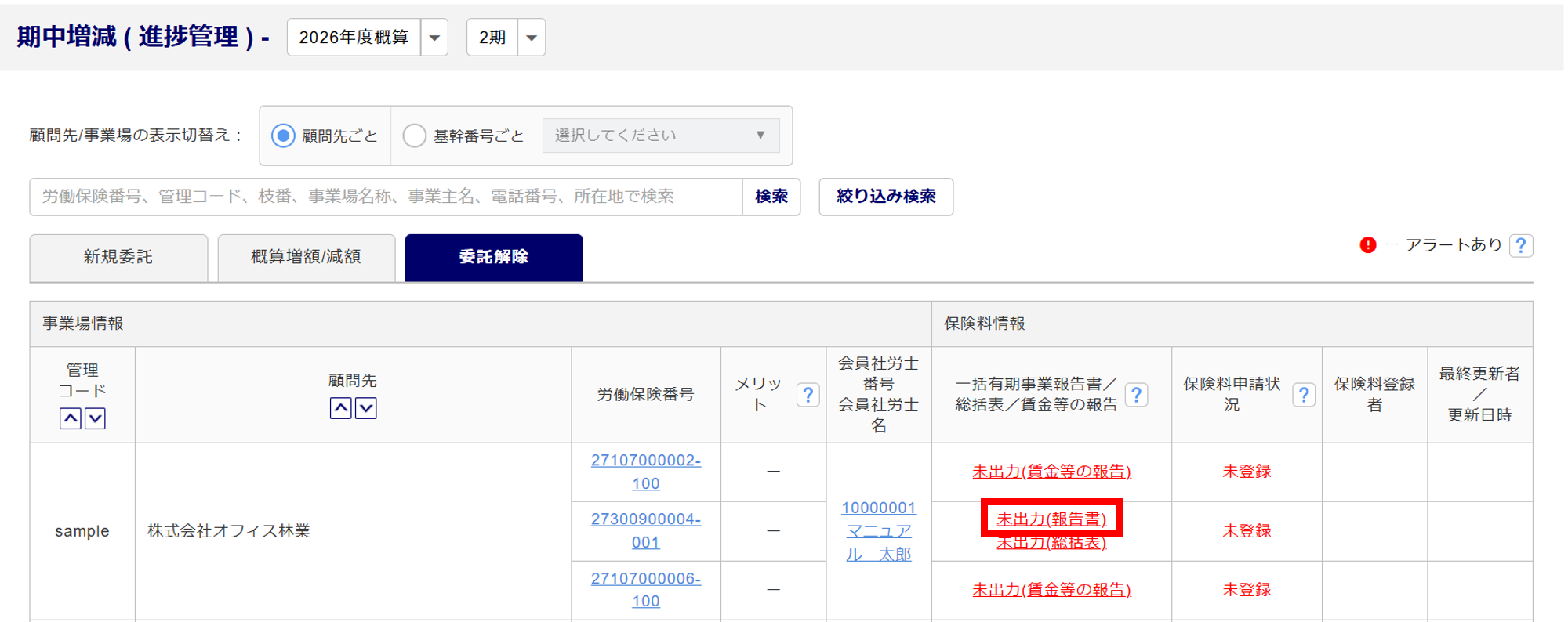This screenshot has height=622, width=1568.
Task: Open the メリット column help icon
Action: click(808, 395)
